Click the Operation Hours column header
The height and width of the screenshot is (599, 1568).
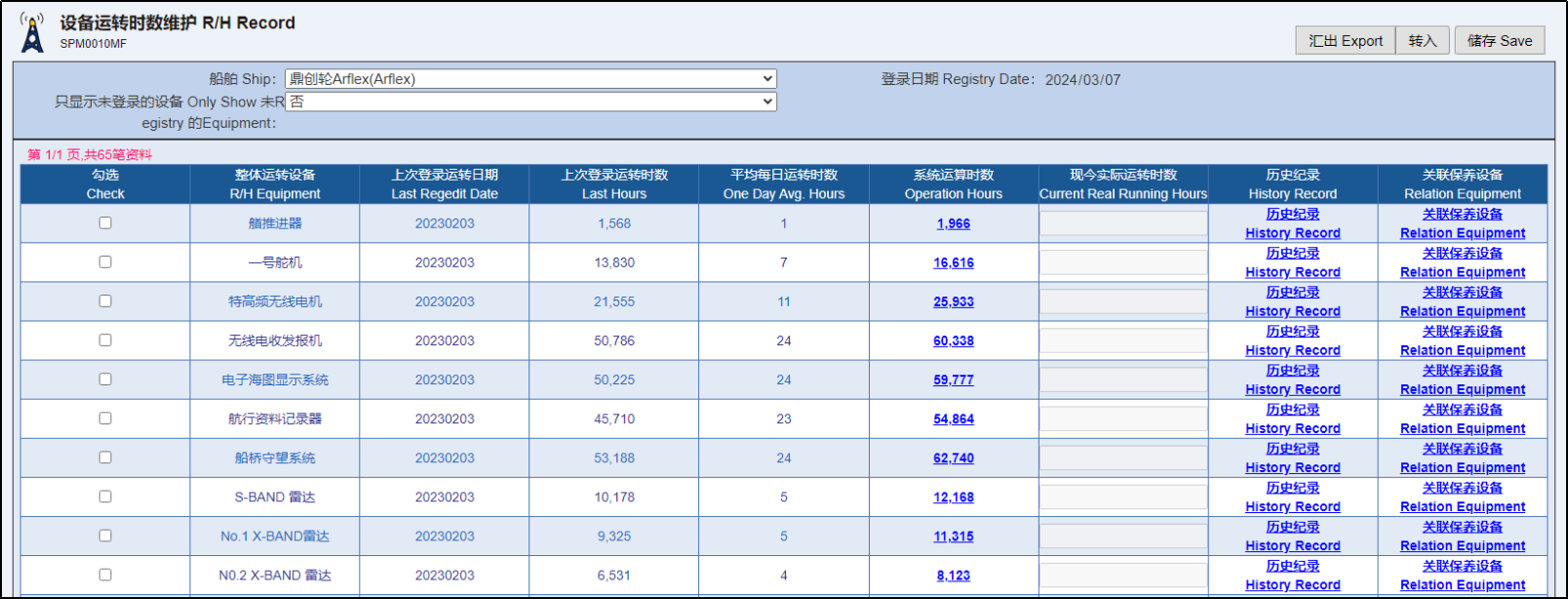[x=953, y=184]
